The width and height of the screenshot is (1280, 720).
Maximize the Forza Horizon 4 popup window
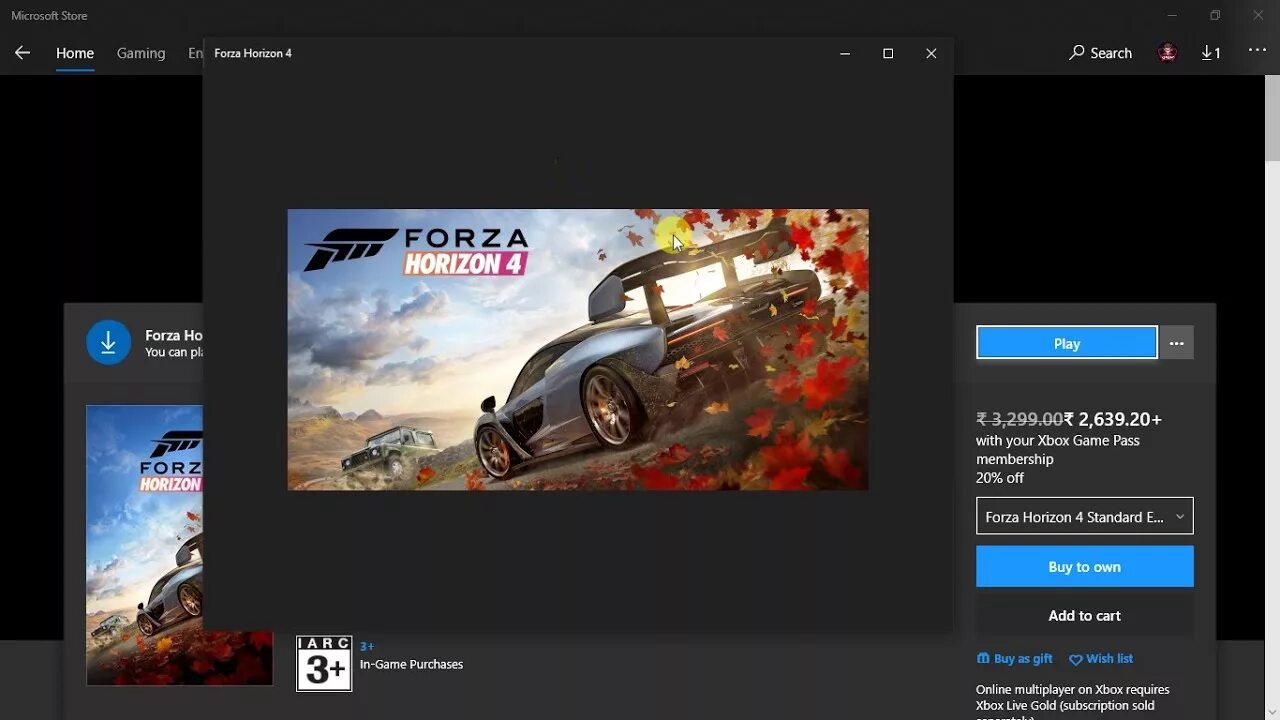click(888, 53)
